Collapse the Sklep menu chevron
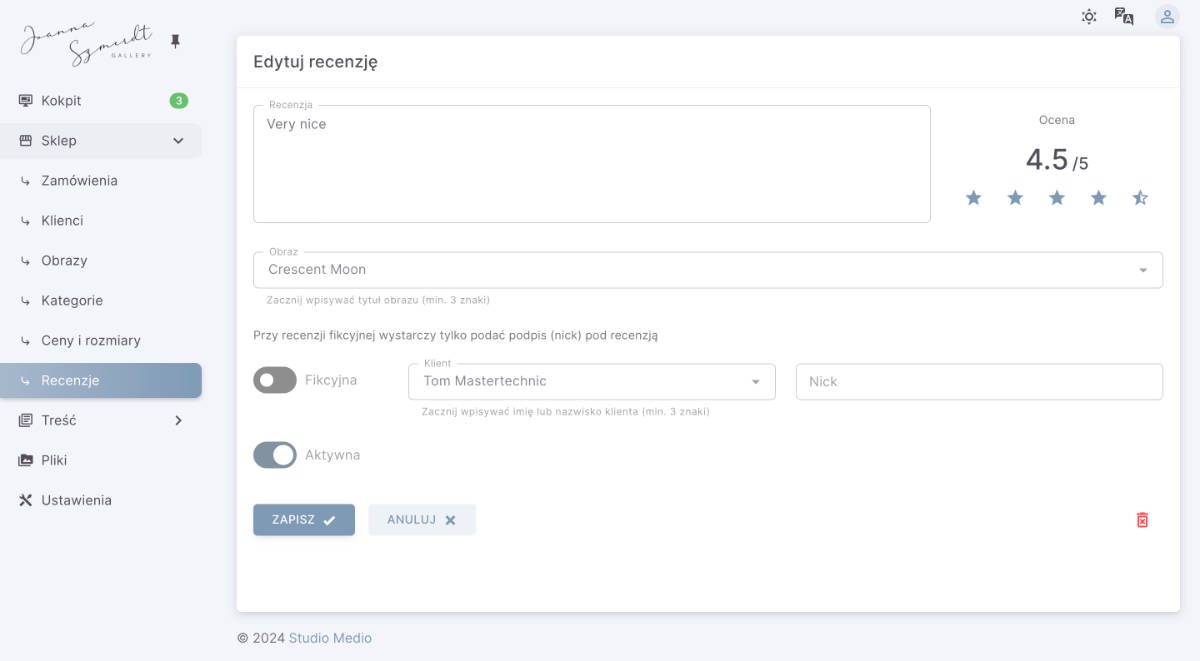 click(179, 141)
